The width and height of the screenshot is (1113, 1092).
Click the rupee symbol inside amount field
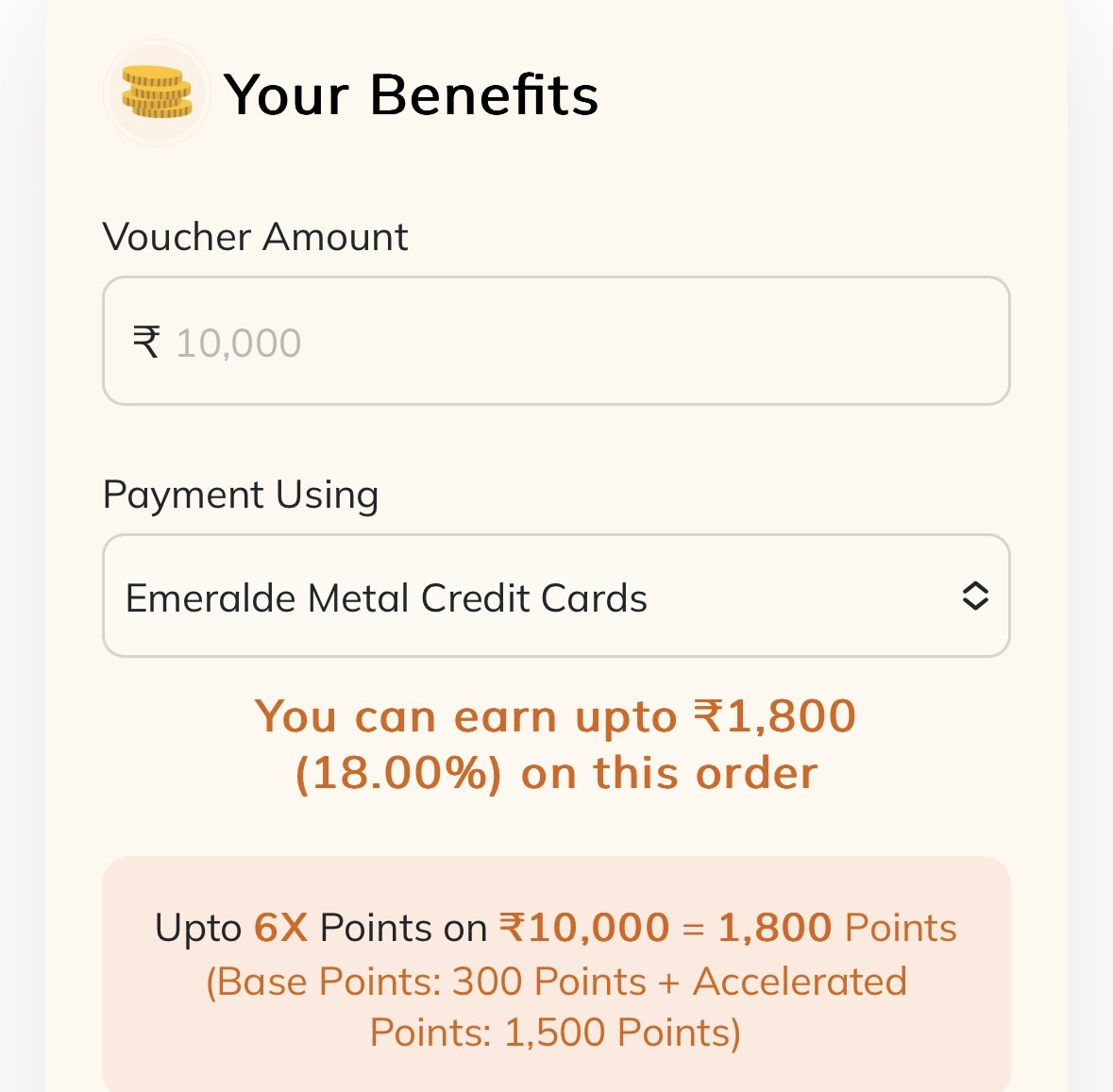point(146,342)
